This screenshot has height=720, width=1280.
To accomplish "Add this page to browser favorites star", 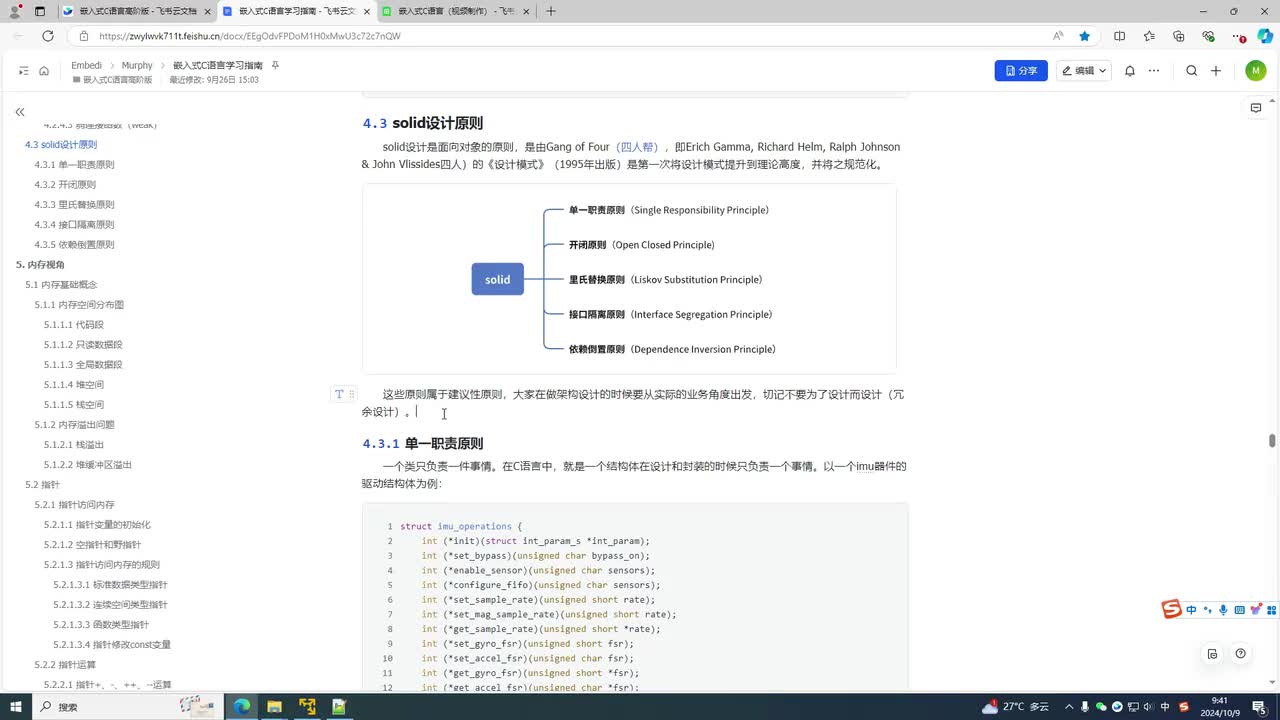I will [x=1085, y=36].
